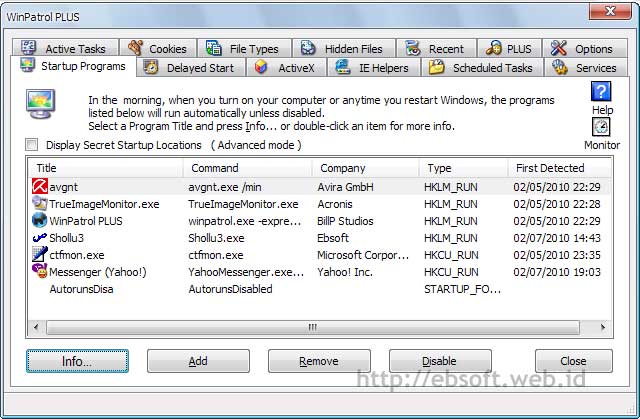Viewport: 640px width, 419px height.
Task: Open the Cookies tab
Action: (158, 48)
